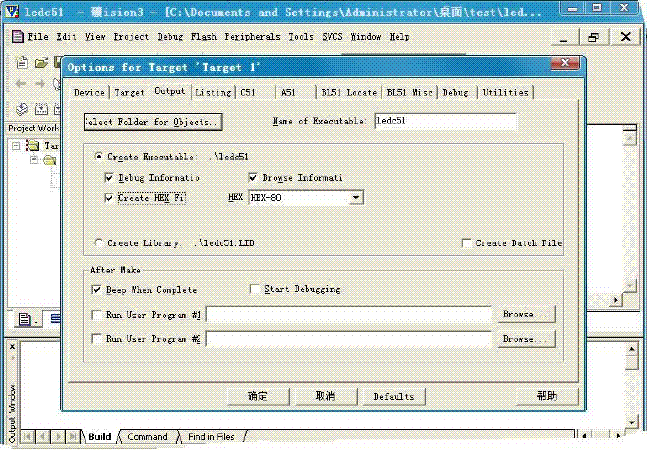Click the Select Folder for Objects button
Viewport: 647px width, 452px height.
[152, 122]
